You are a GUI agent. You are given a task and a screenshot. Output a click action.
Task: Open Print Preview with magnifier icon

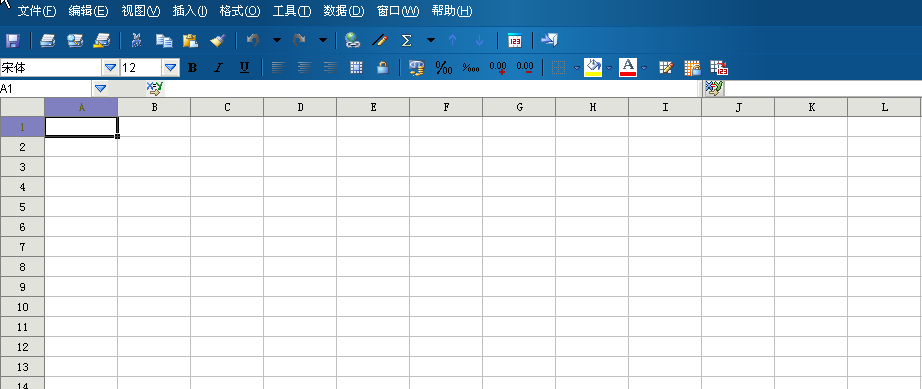coord(75,41)
